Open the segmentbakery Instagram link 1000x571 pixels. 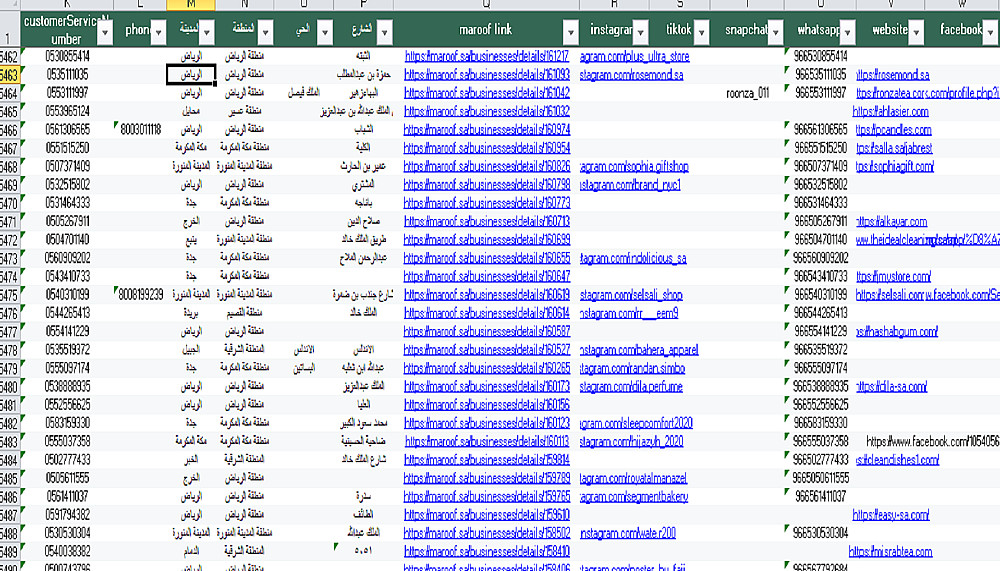634,496
